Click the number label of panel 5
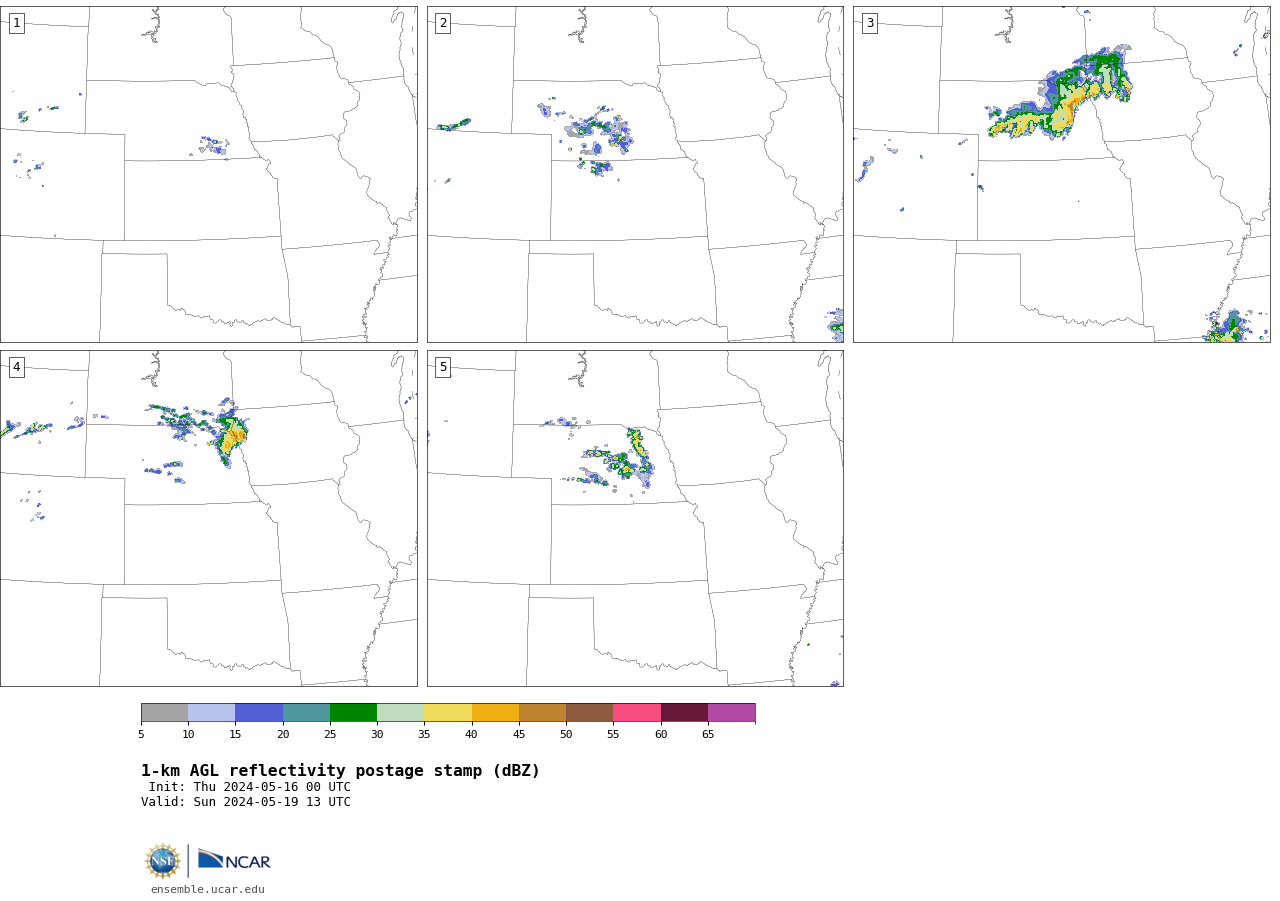 [x=443, y=367]
